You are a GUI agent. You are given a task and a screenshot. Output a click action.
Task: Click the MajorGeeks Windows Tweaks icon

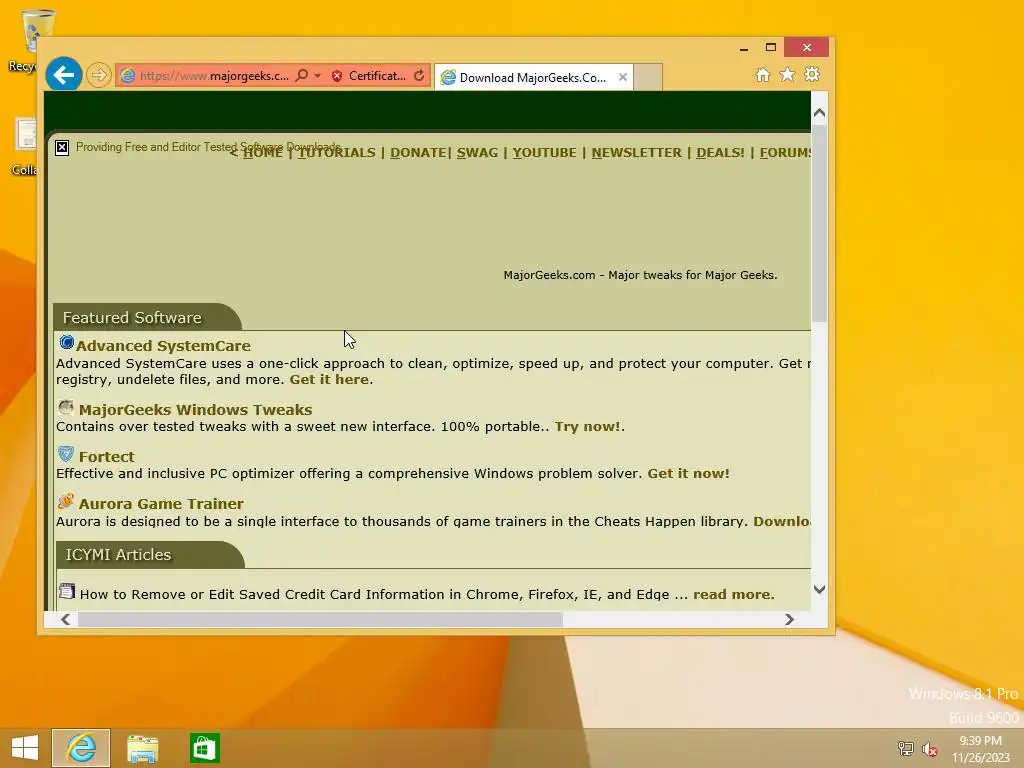click(x=65, y=408)
